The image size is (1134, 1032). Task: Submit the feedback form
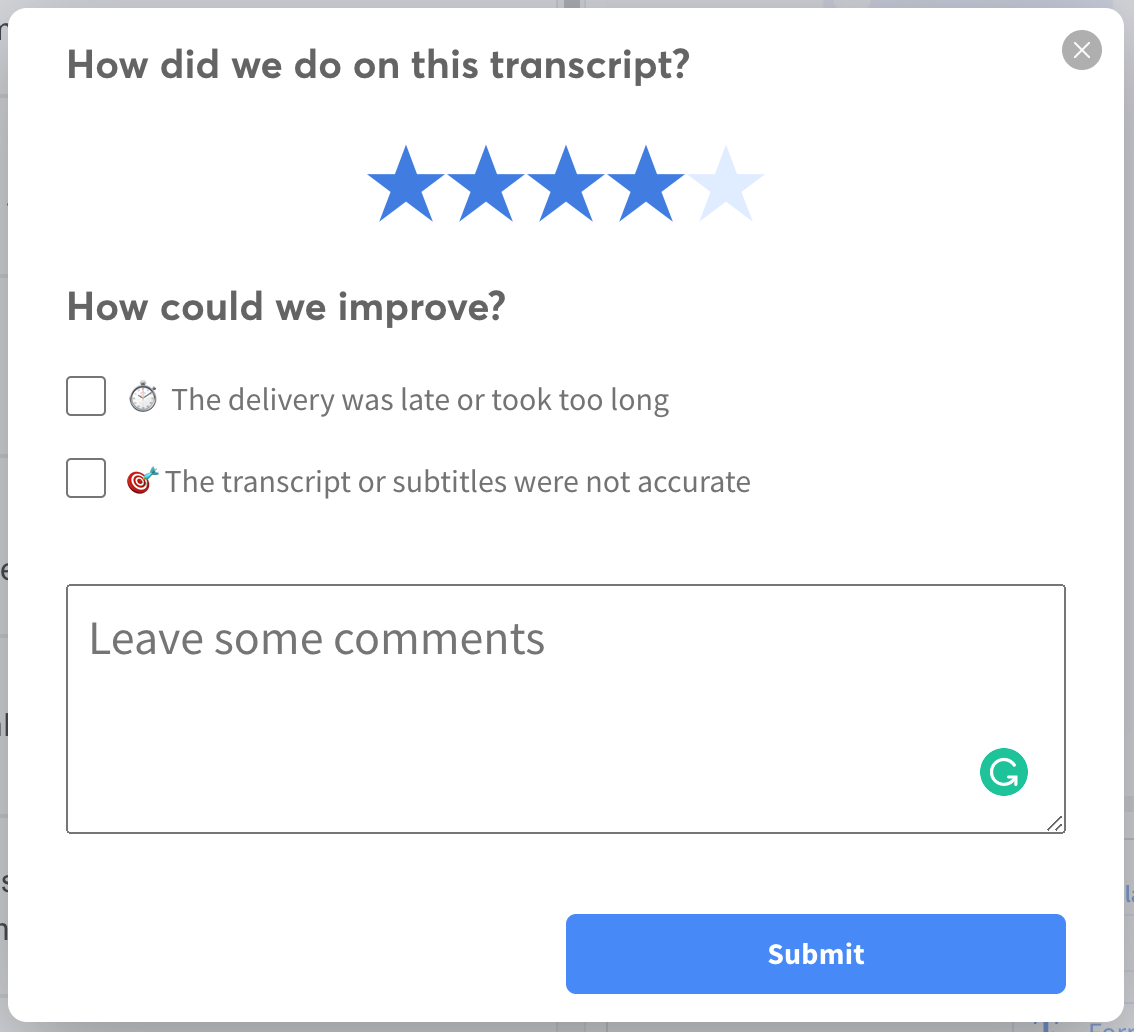[815, 954]
